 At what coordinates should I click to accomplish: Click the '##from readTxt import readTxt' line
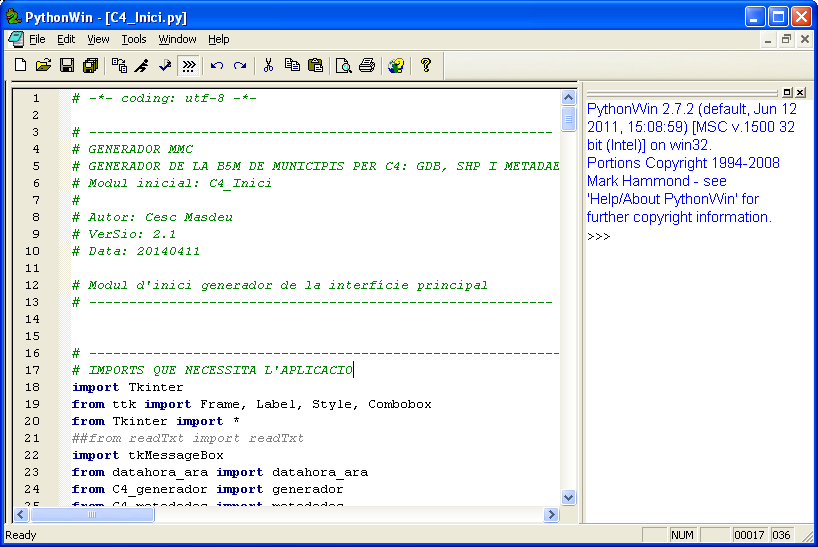tap(188, 438)
